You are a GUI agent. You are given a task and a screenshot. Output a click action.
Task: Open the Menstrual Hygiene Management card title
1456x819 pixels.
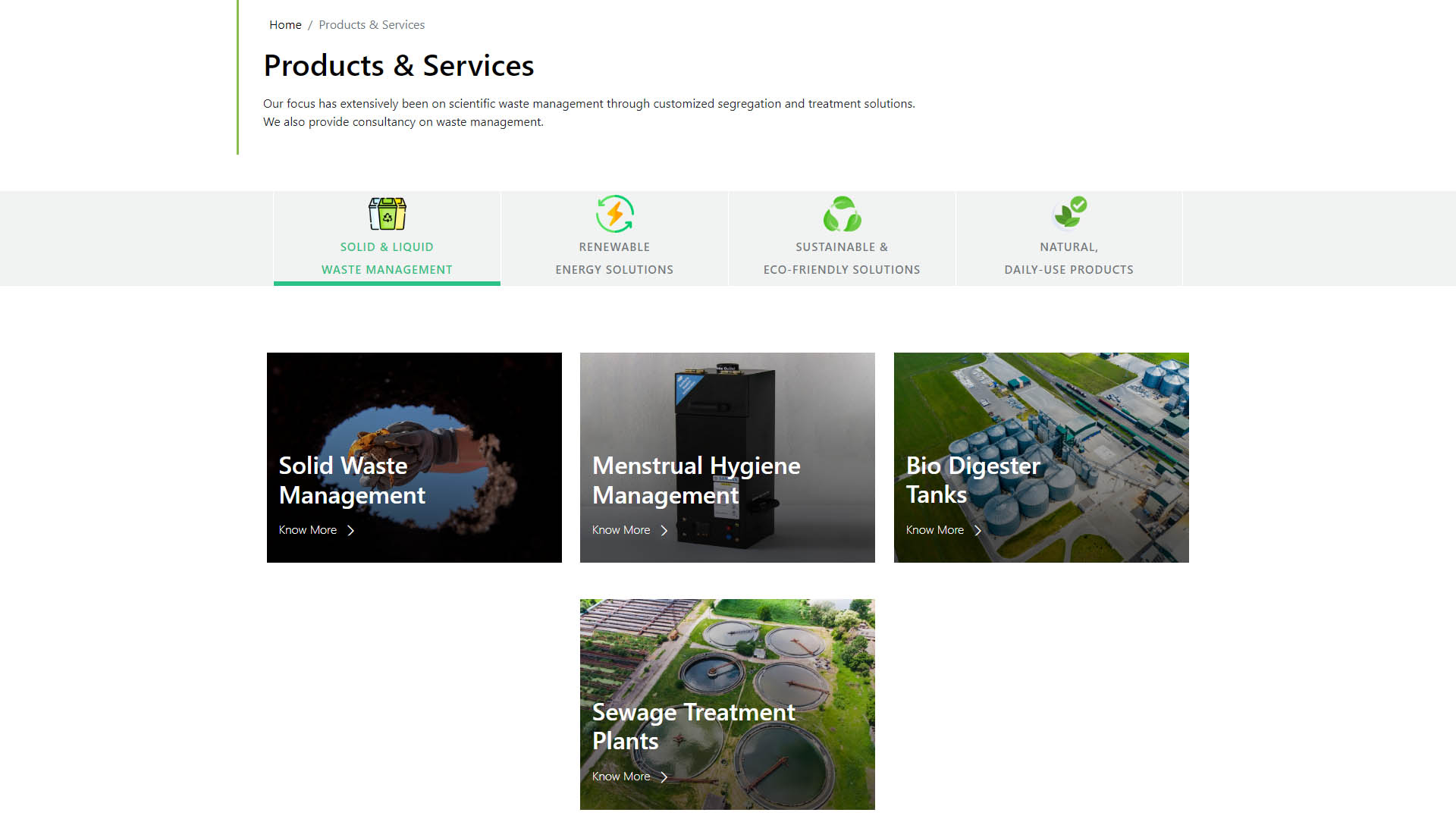tap(696, 480)
